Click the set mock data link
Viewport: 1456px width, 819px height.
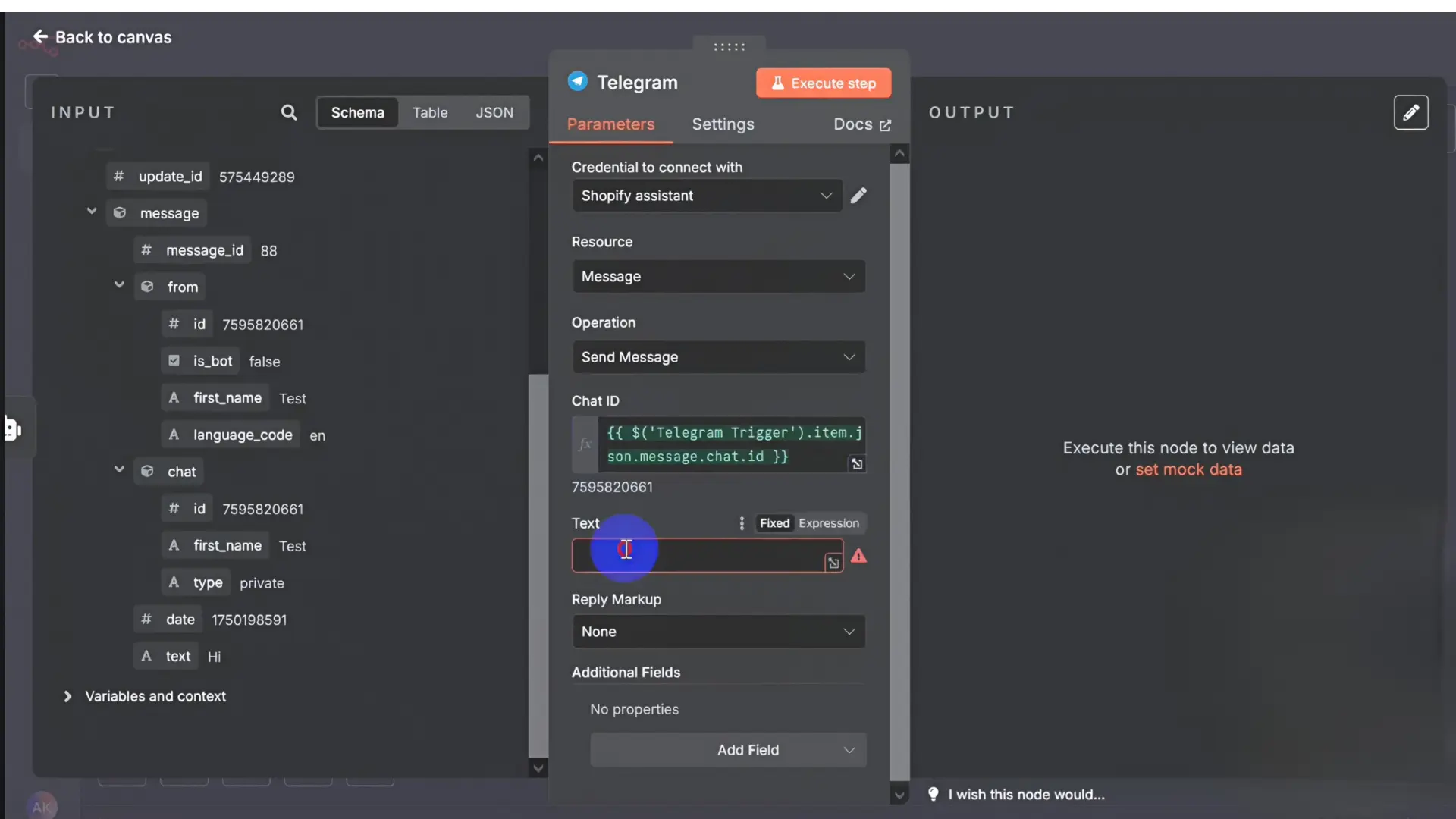pos(1188,469)
